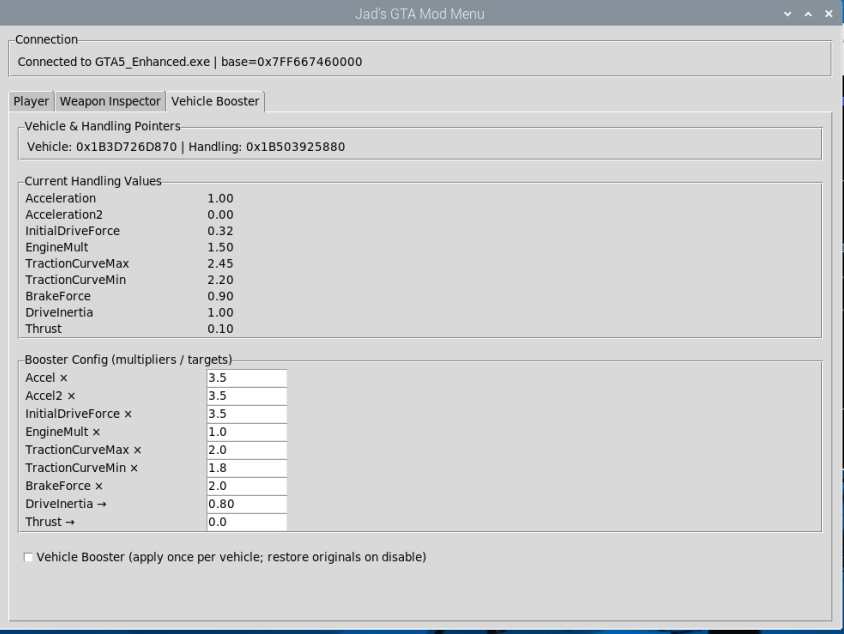Click the Acceleration value in Current Handling Values

[218, 198]
